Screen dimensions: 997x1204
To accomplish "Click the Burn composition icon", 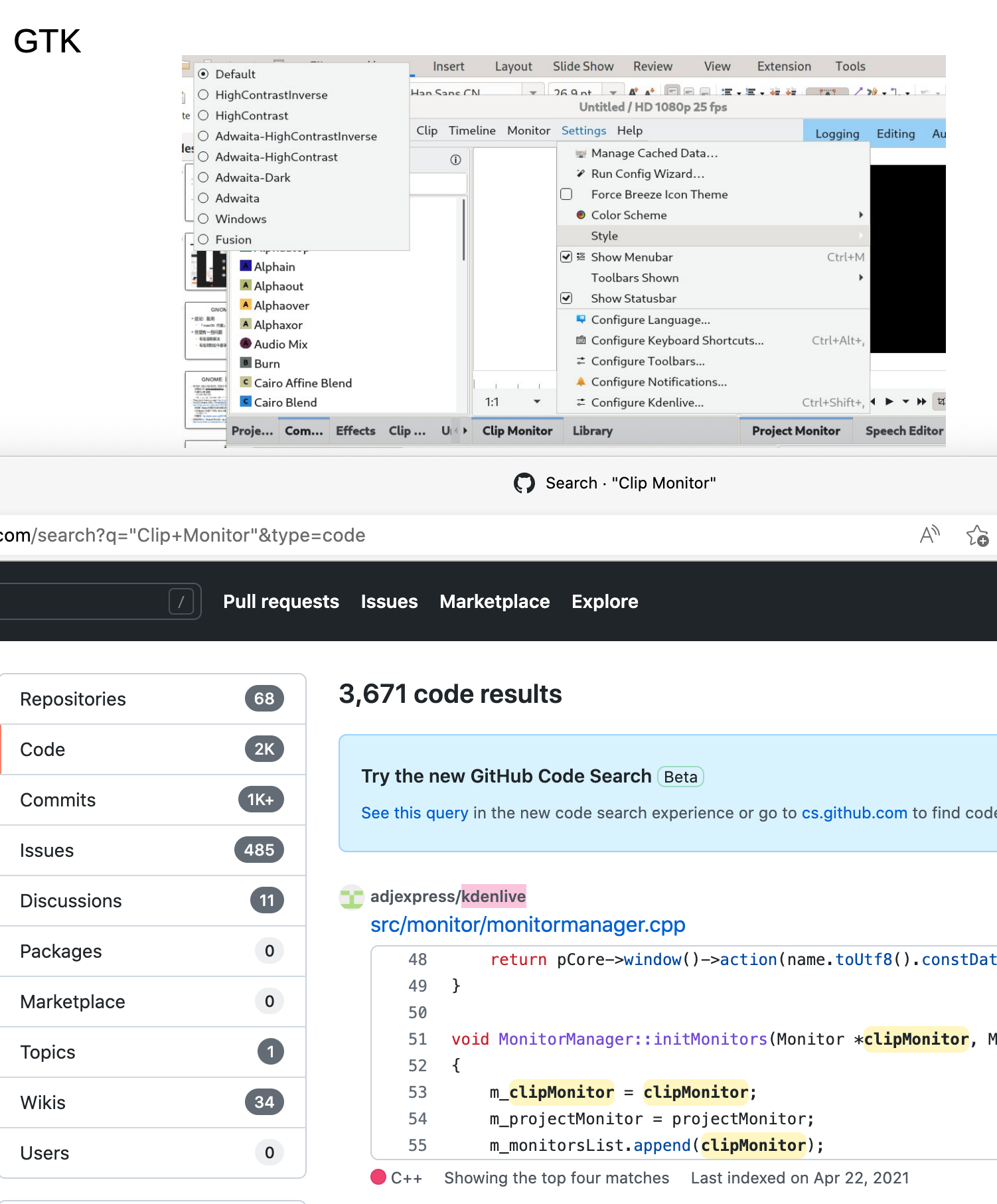I will (x=246, y=362).
